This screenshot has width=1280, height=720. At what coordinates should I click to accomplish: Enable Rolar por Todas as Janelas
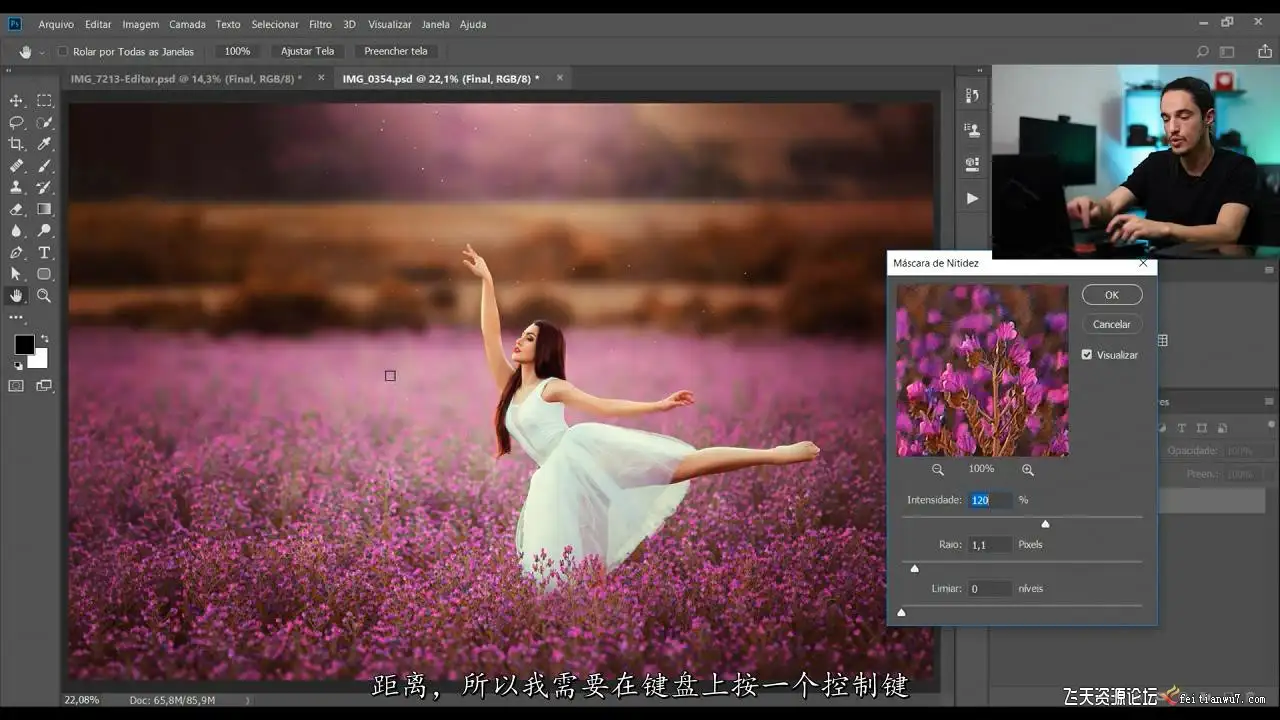[62, 51]
